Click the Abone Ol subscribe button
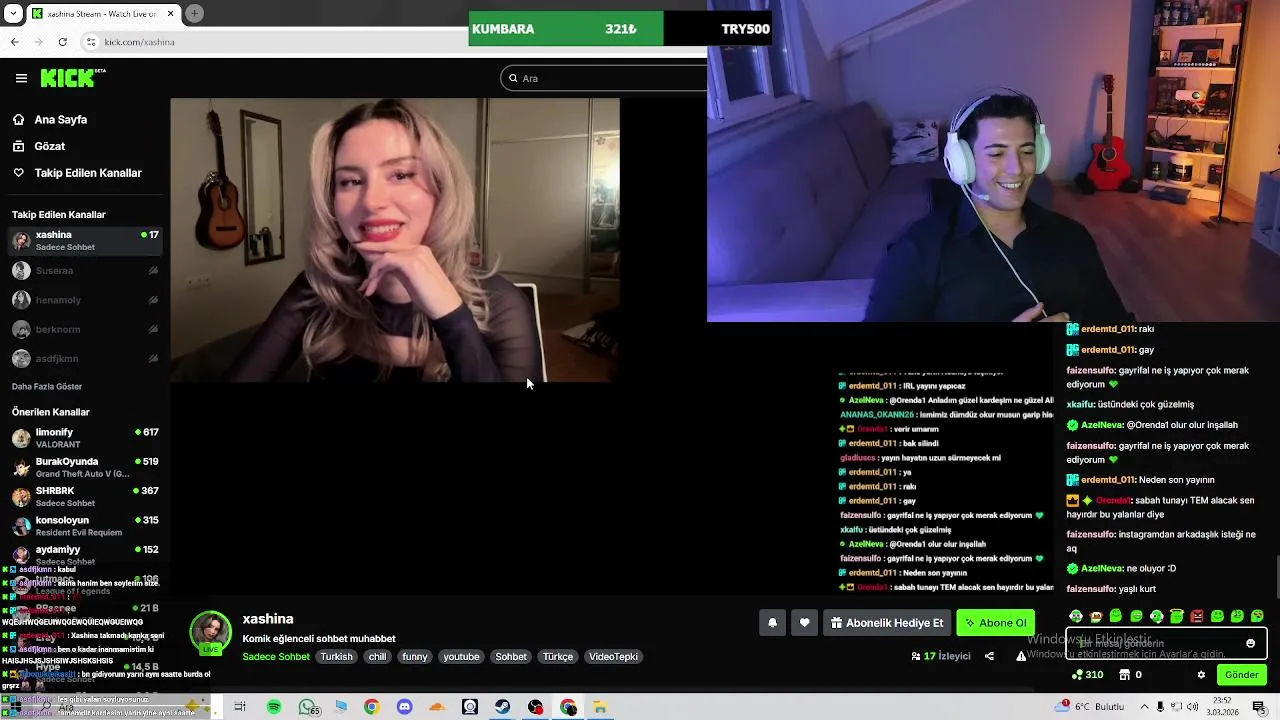1280x720 pixels. (x=995, y=623)
